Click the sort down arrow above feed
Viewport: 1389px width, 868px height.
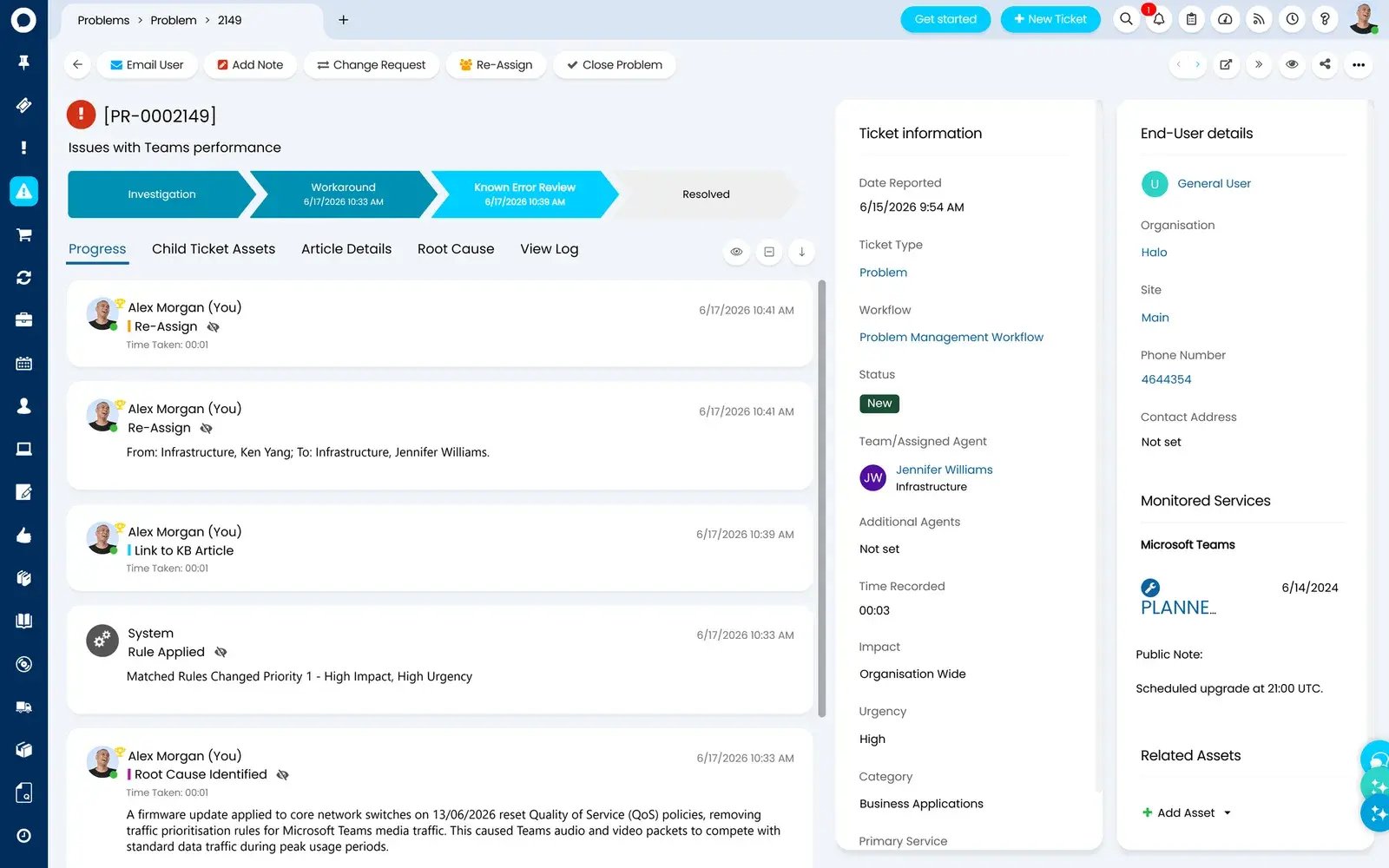pos(801,252)
